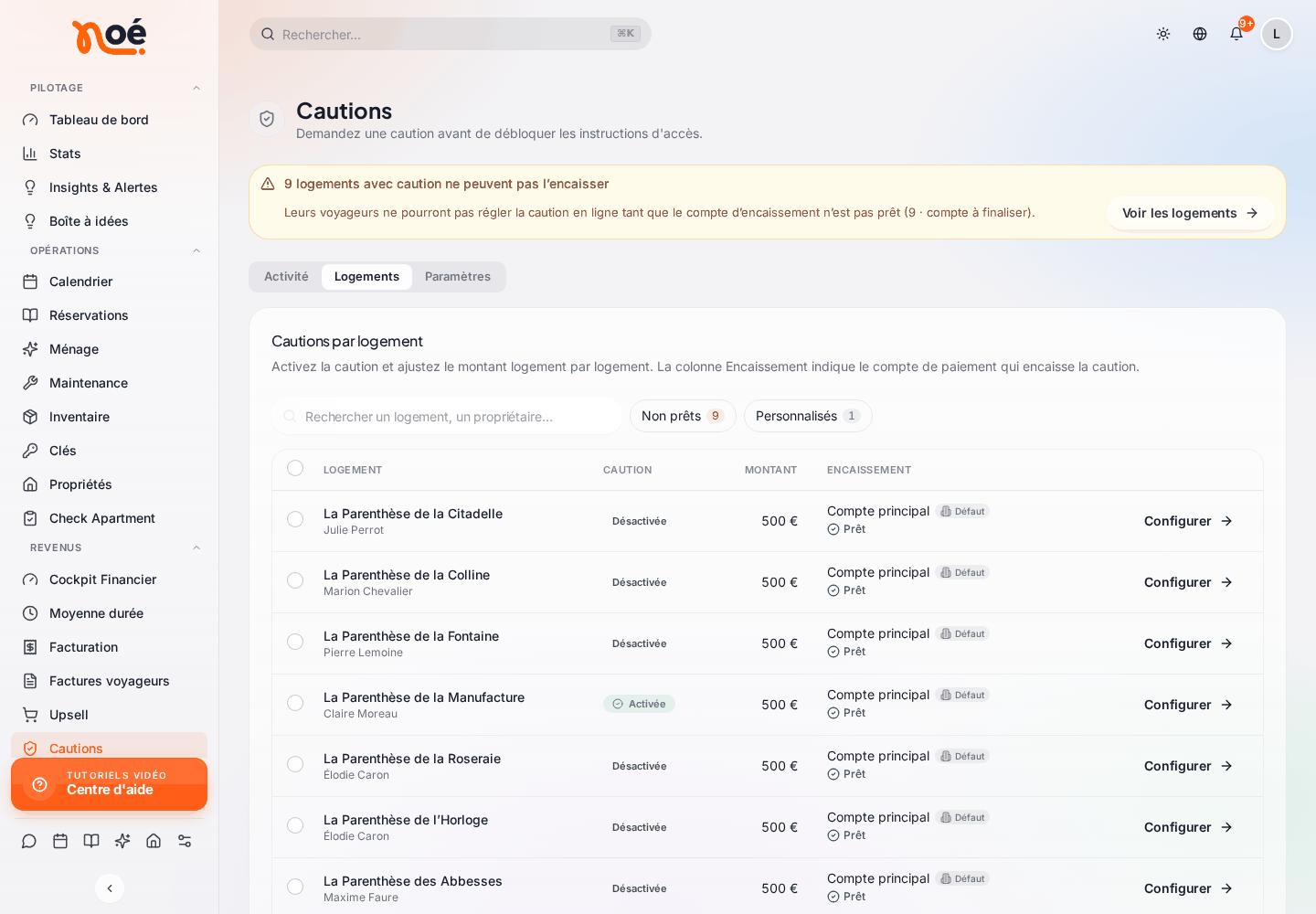Switch to the Activité tab

point(286,277)
